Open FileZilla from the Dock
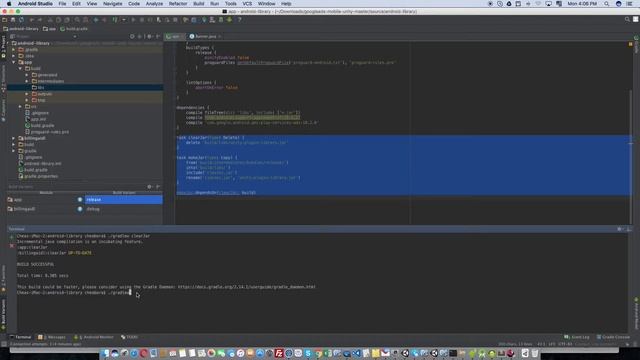Screen dimensions: 640x360 [279, 353]
